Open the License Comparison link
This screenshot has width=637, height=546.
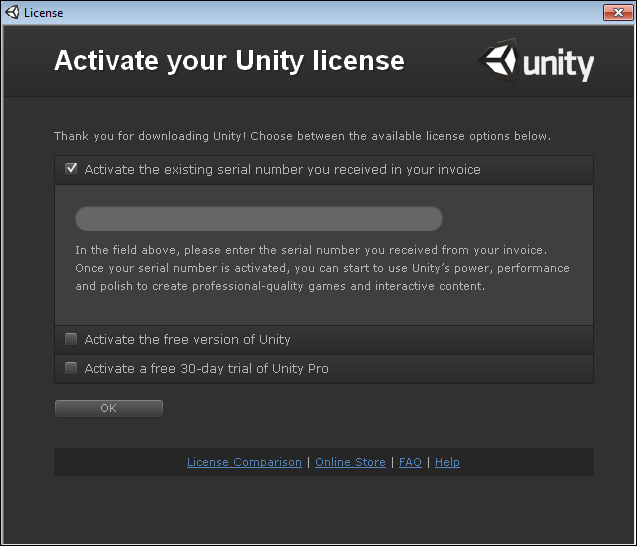244,462
